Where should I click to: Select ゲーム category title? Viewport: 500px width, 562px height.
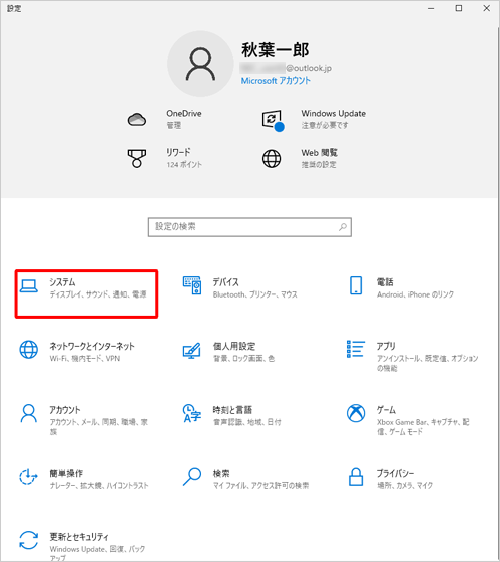pyautogui.click(x=386, y=410)
